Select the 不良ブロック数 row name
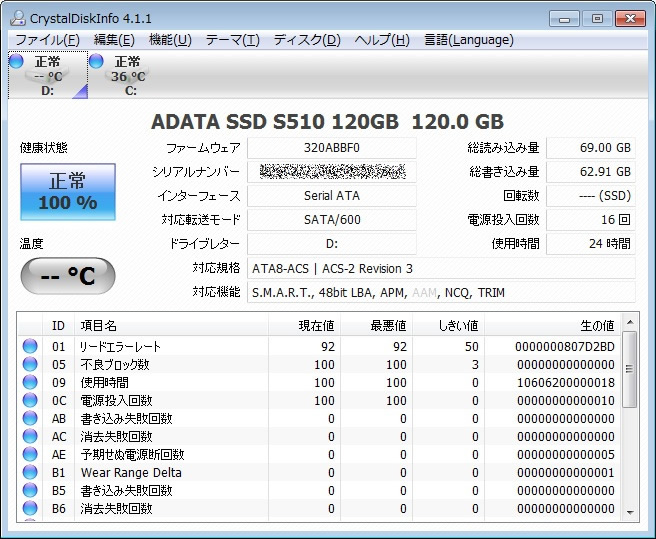The image size is (656, 539). coord(115,364)
